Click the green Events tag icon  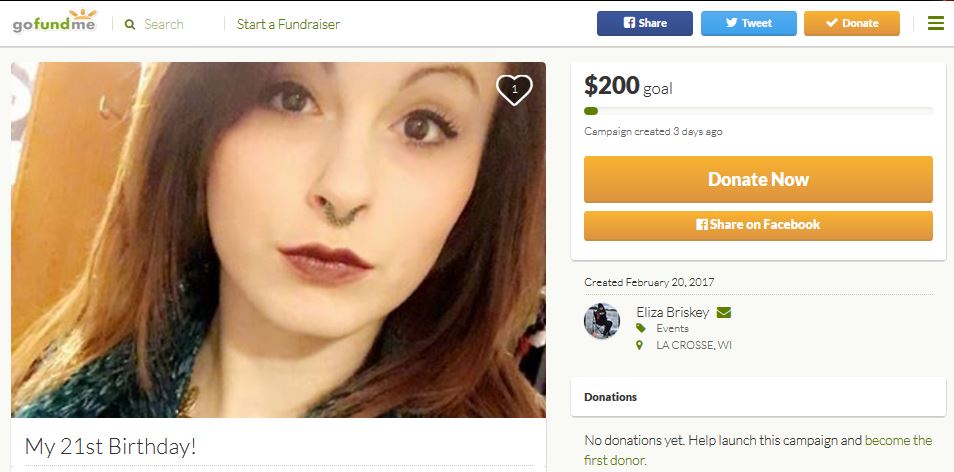click(x=640, y=328)
